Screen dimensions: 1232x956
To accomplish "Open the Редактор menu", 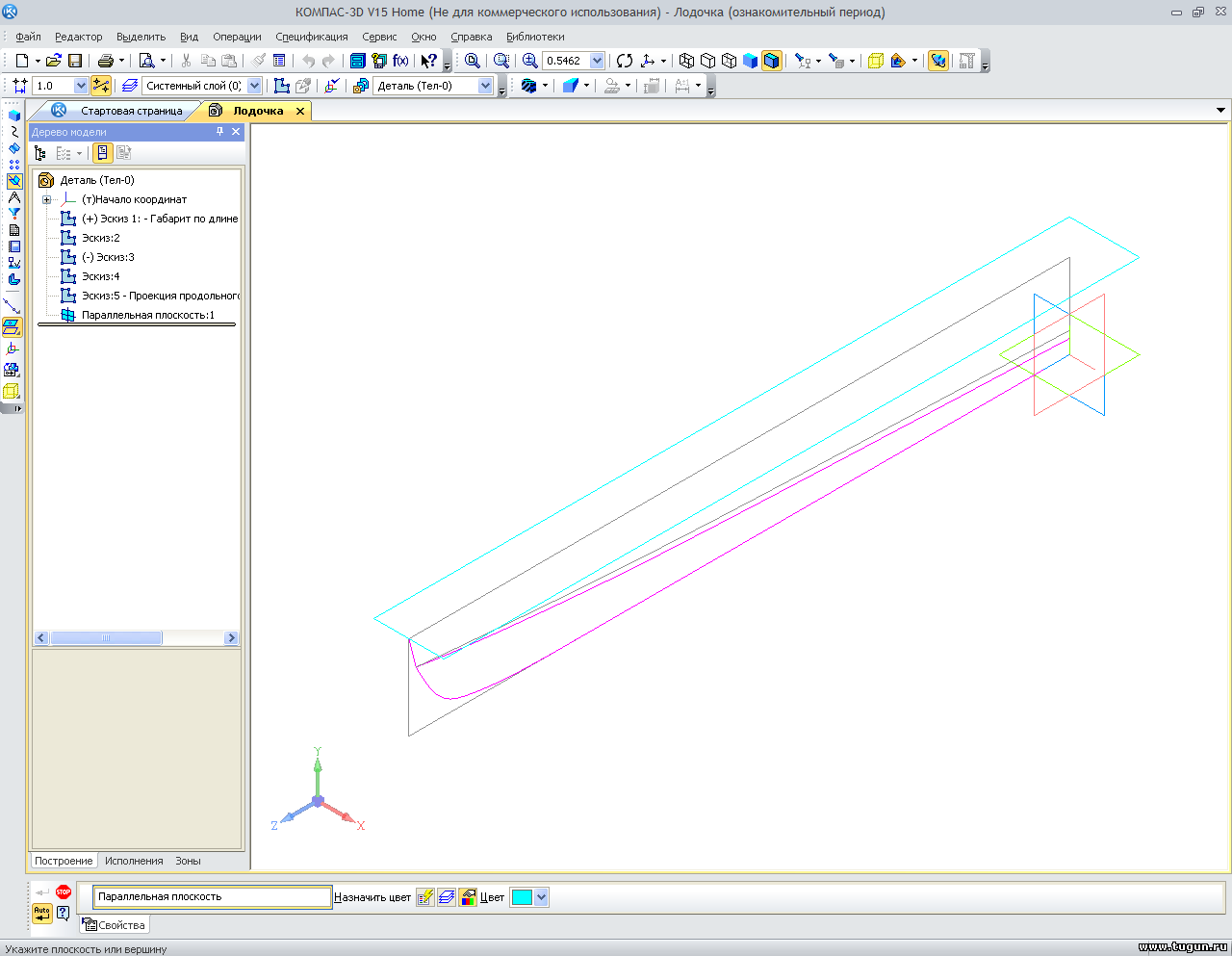I will coord(79,37).
